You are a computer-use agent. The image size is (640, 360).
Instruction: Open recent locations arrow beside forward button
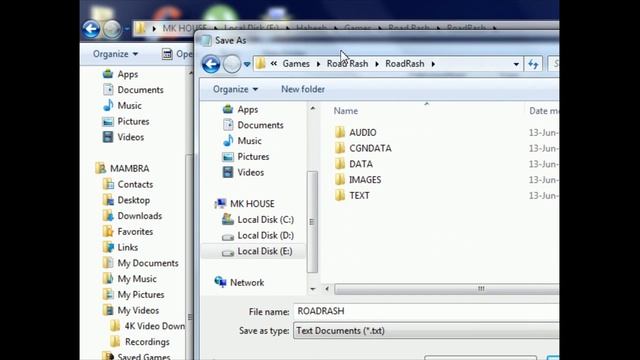point(247,64)
